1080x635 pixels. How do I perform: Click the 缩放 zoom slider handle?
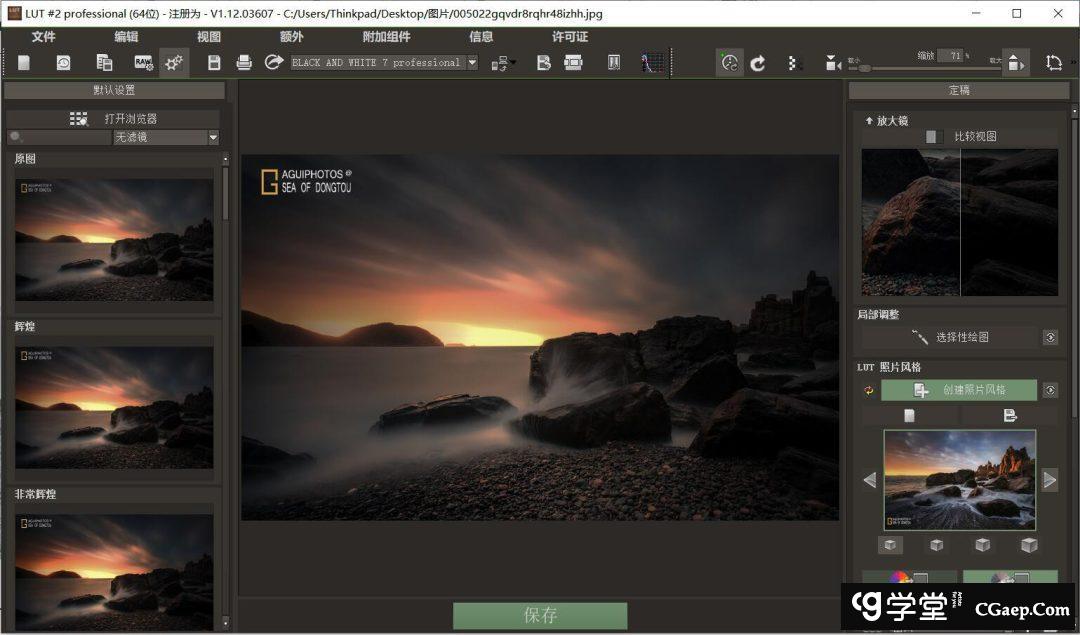tap(865, 68)
